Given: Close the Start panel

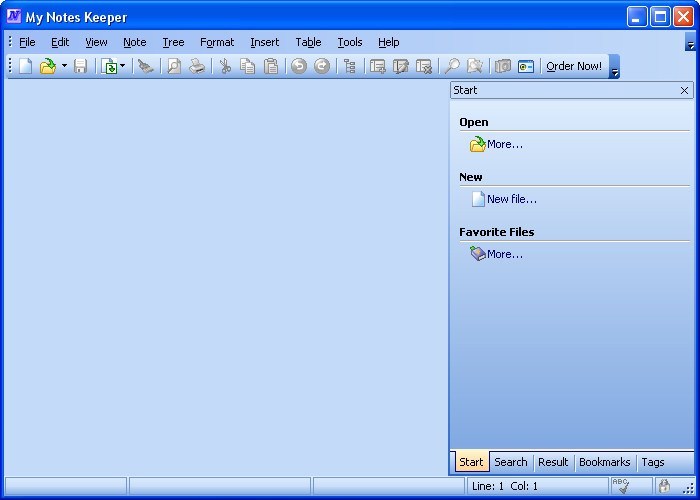Looking at the screenshot, I should [684, 91].
